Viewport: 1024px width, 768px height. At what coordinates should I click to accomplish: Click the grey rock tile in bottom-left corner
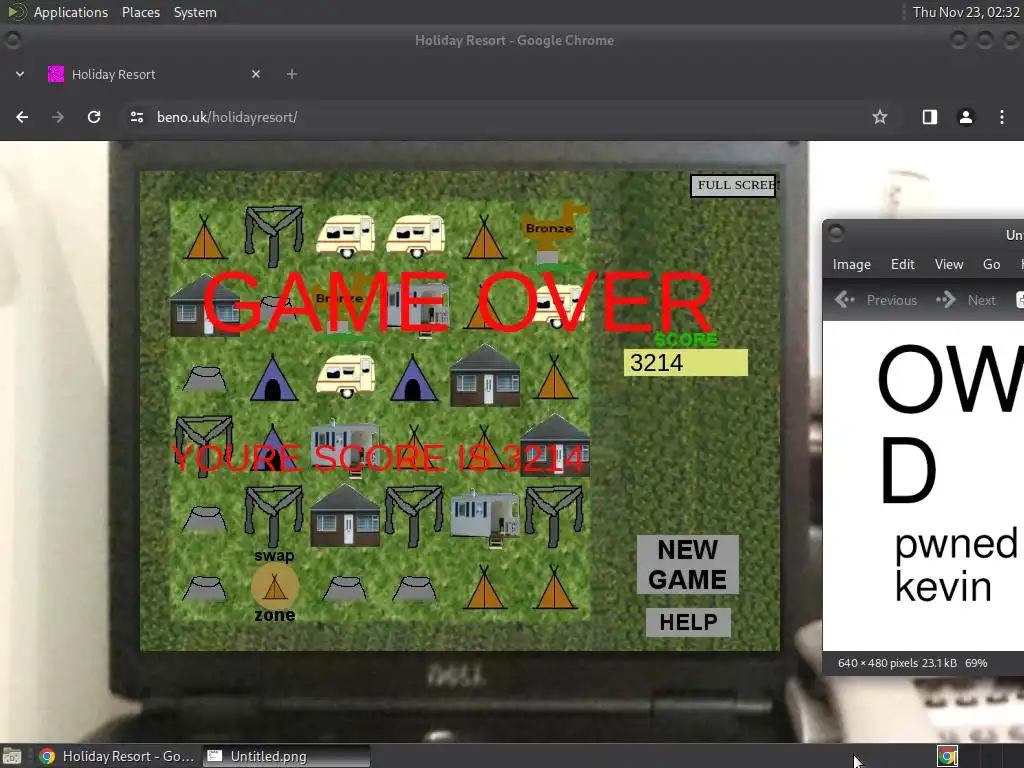[x=205, y=588]
